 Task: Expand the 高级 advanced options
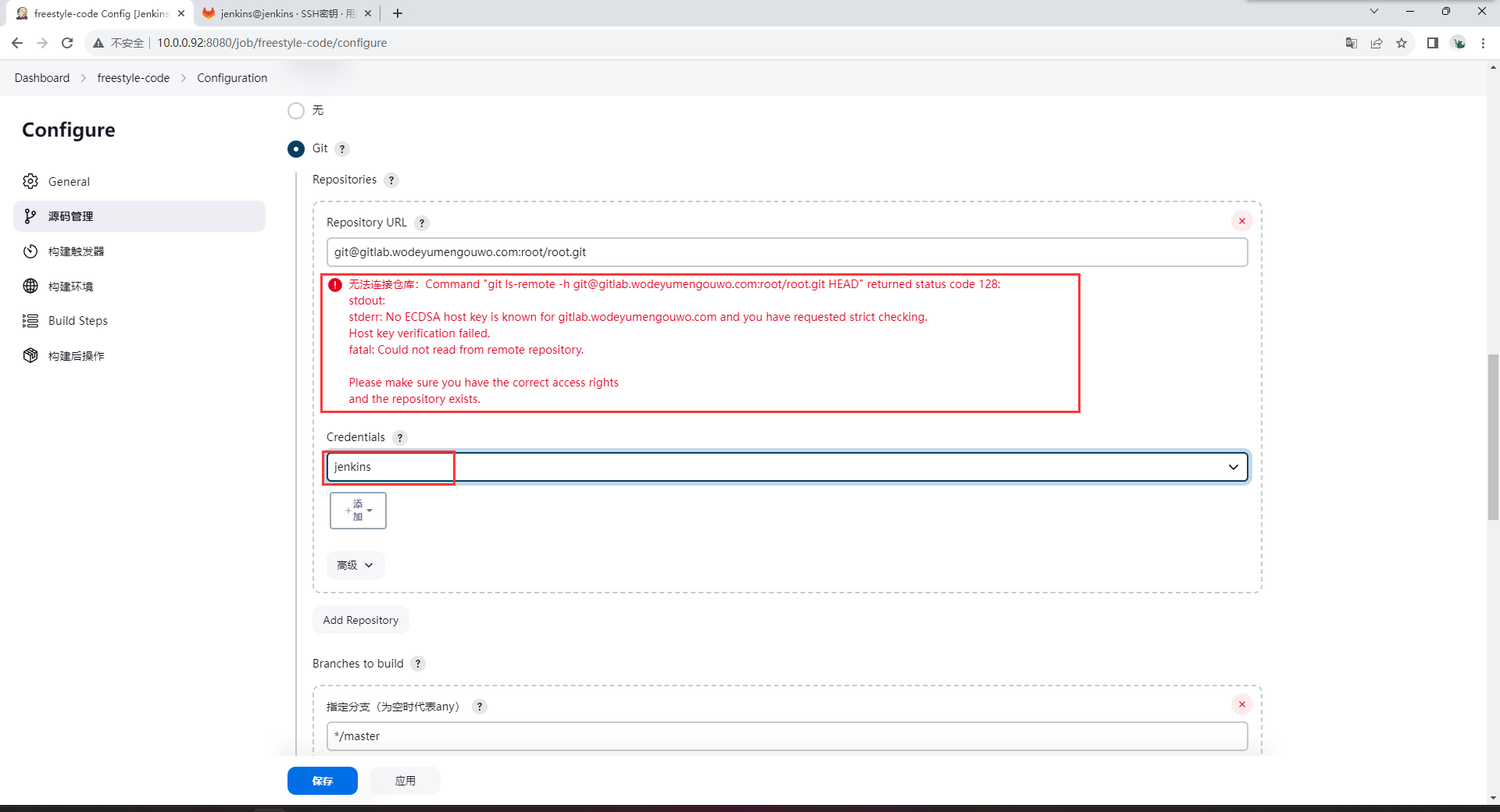355,565
